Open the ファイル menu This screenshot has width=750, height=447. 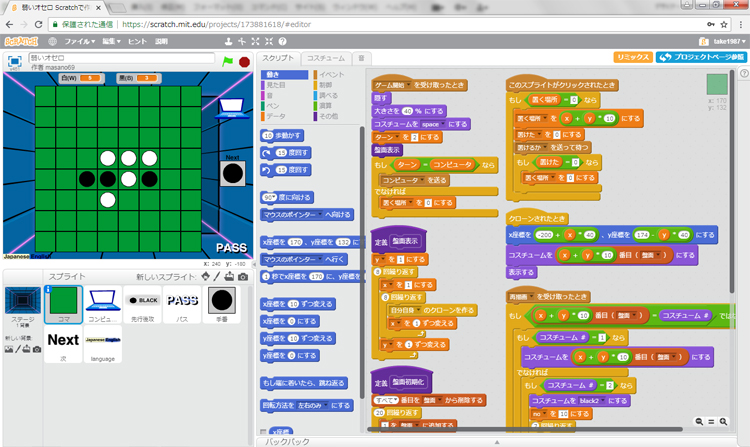84,42
